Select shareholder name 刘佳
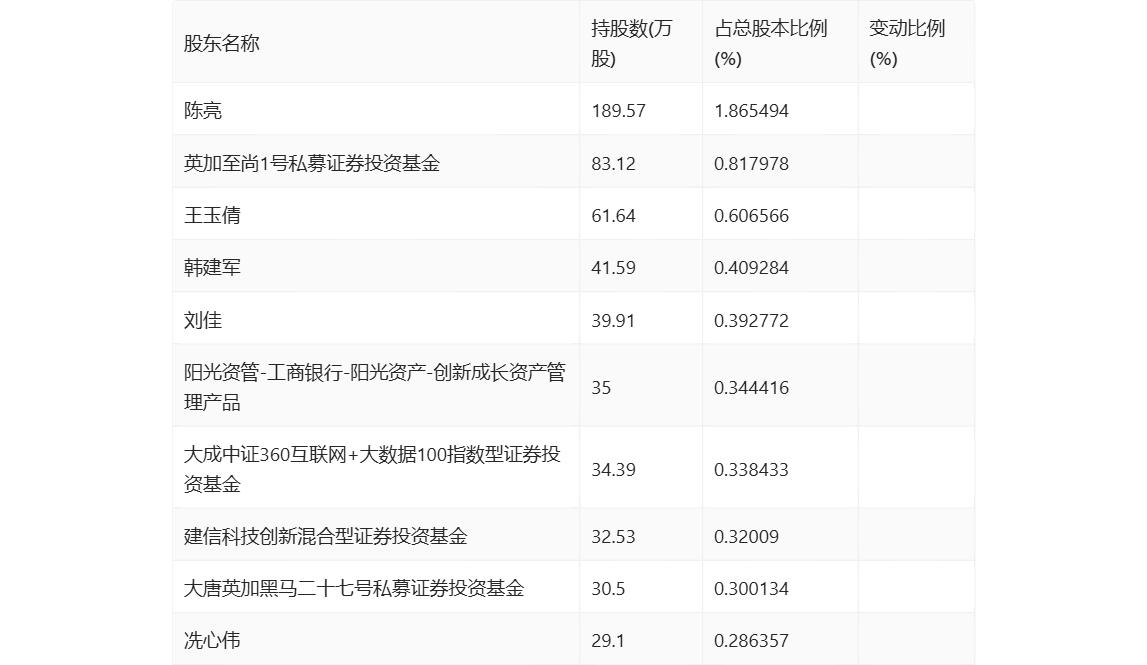 point(203,320)
